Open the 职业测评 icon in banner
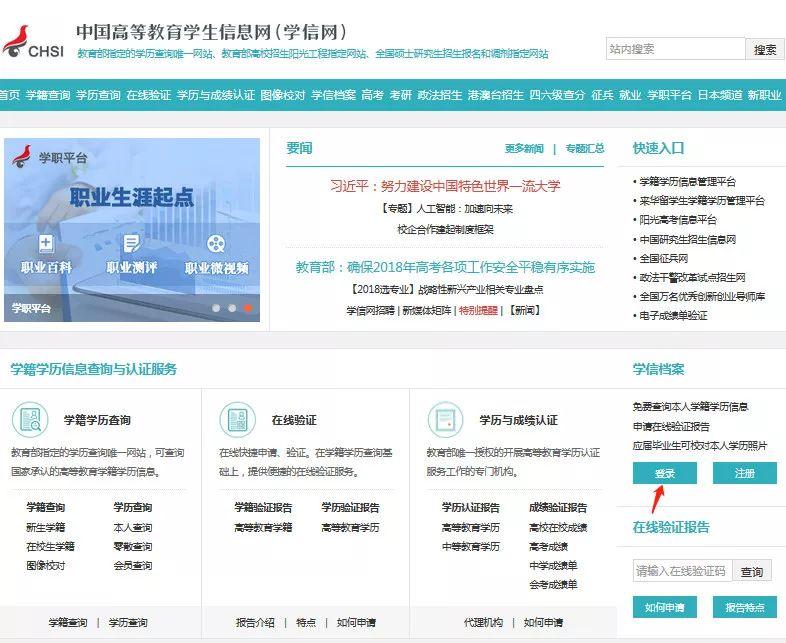Screen dimensions: 786x643 coord(131,243)
